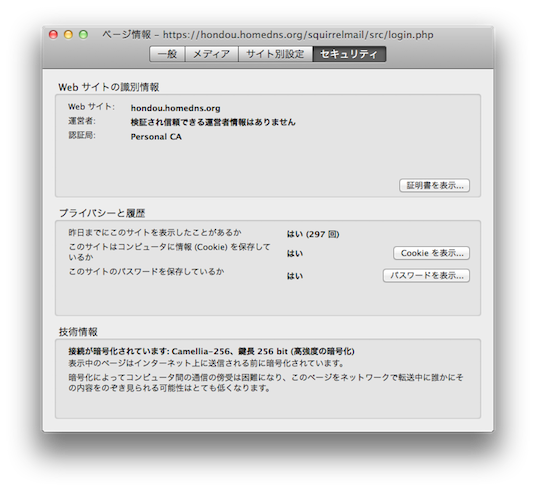
Task: Click the 証明書を表示... button
Action: point(434,185)
